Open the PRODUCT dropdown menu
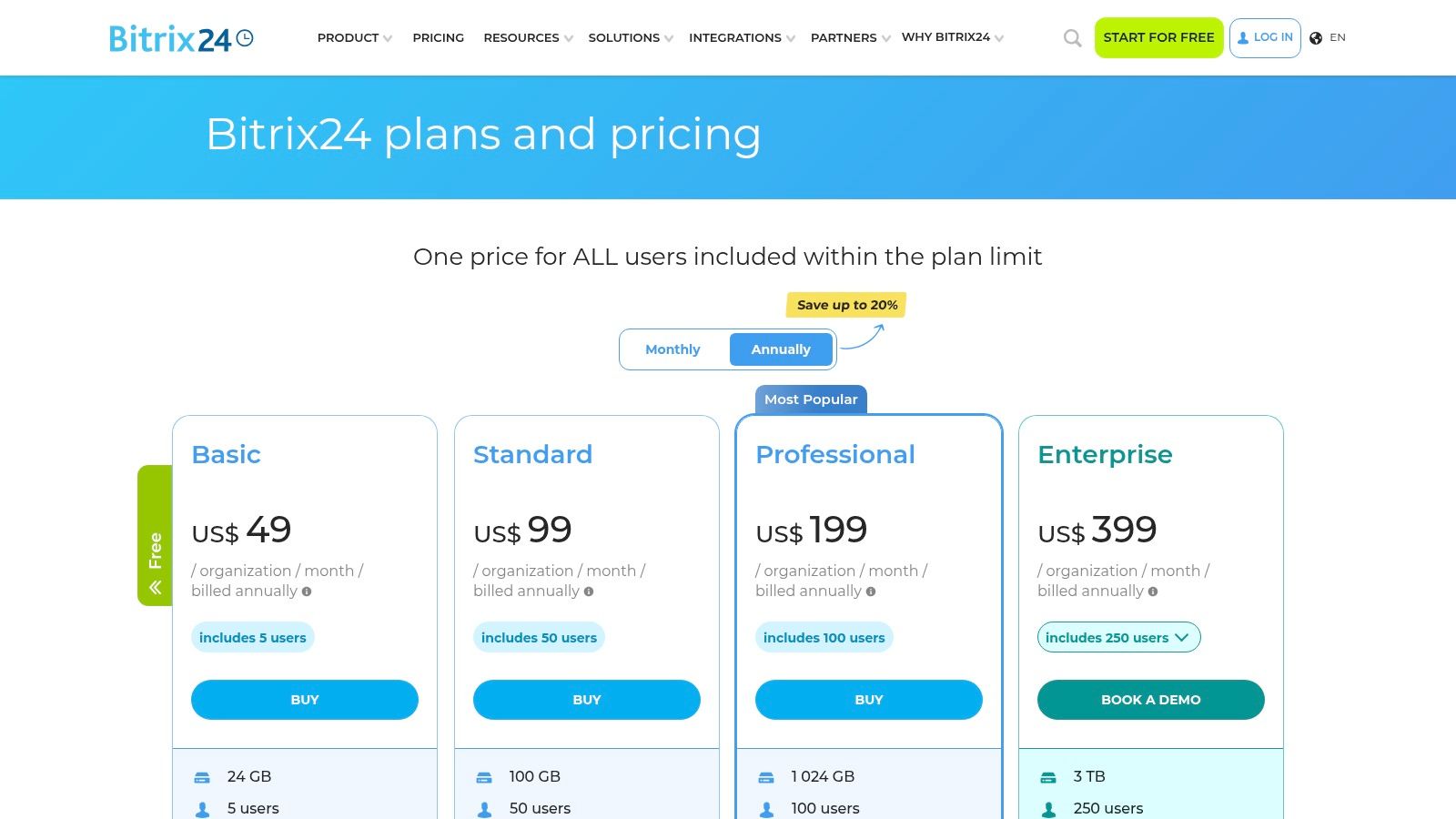 (349, 38)
